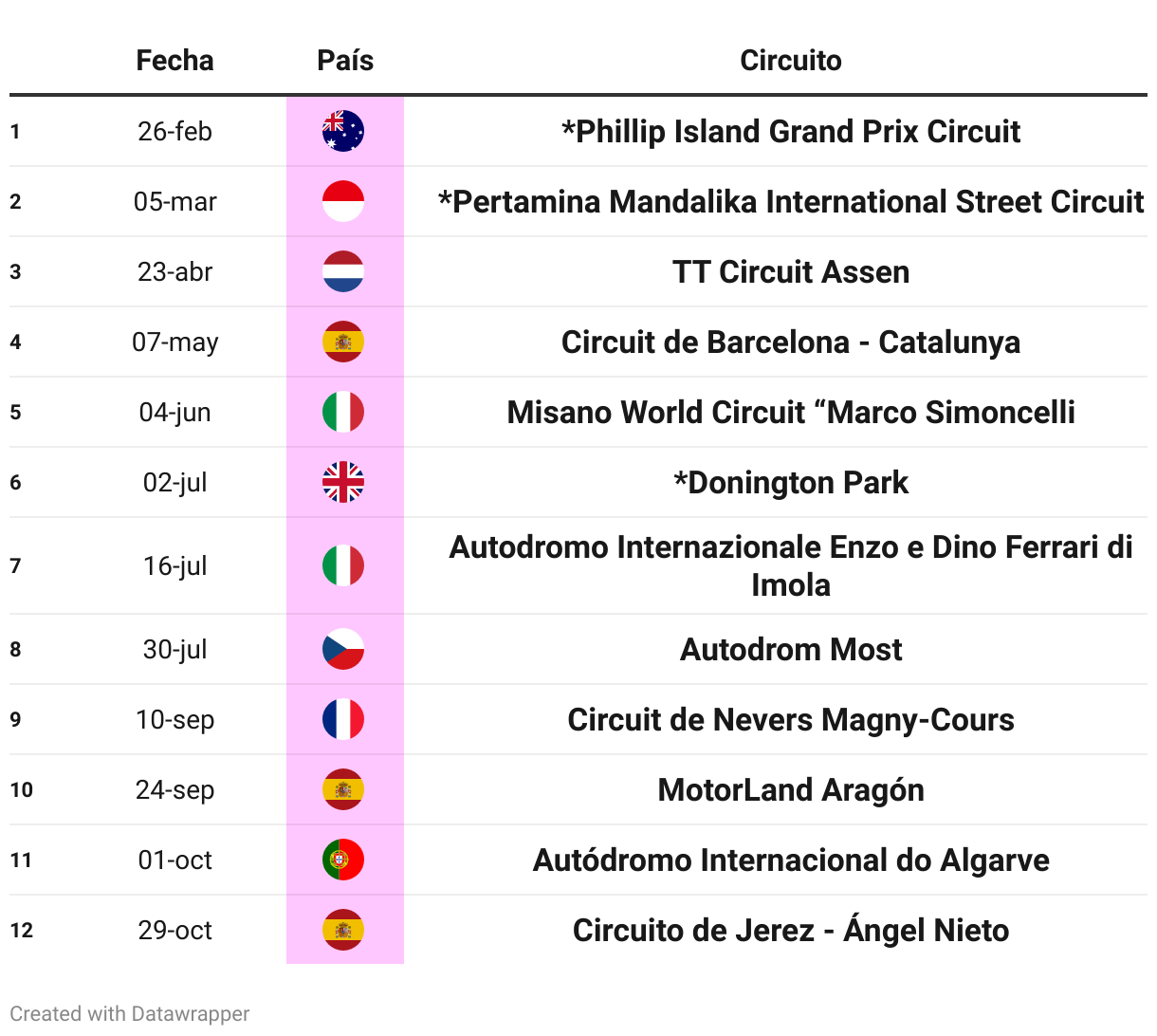Click the 26-feb date cell

pyautogui.click(x=174, y=131)
